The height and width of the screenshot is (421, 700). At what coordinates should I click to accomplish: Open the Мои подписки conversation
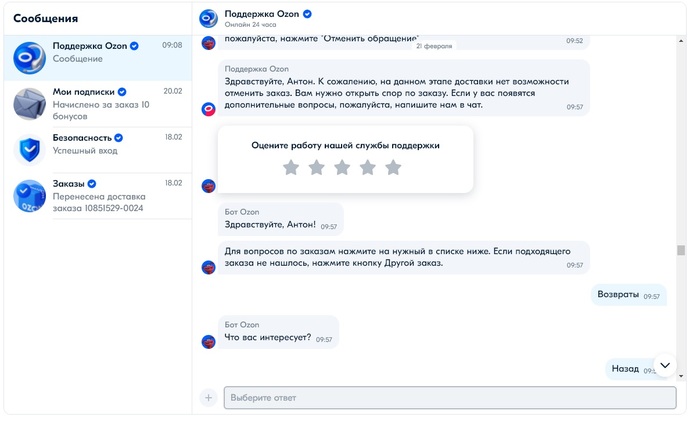pyautogui.click(x=98, y=104)
